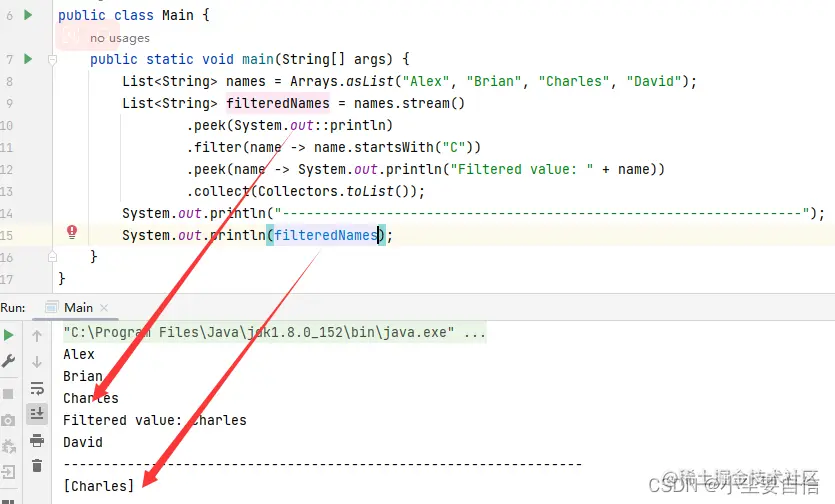Click the up arrow stack trace icon
The width and height of the screenshot is (835, 504).
[37, 336]
